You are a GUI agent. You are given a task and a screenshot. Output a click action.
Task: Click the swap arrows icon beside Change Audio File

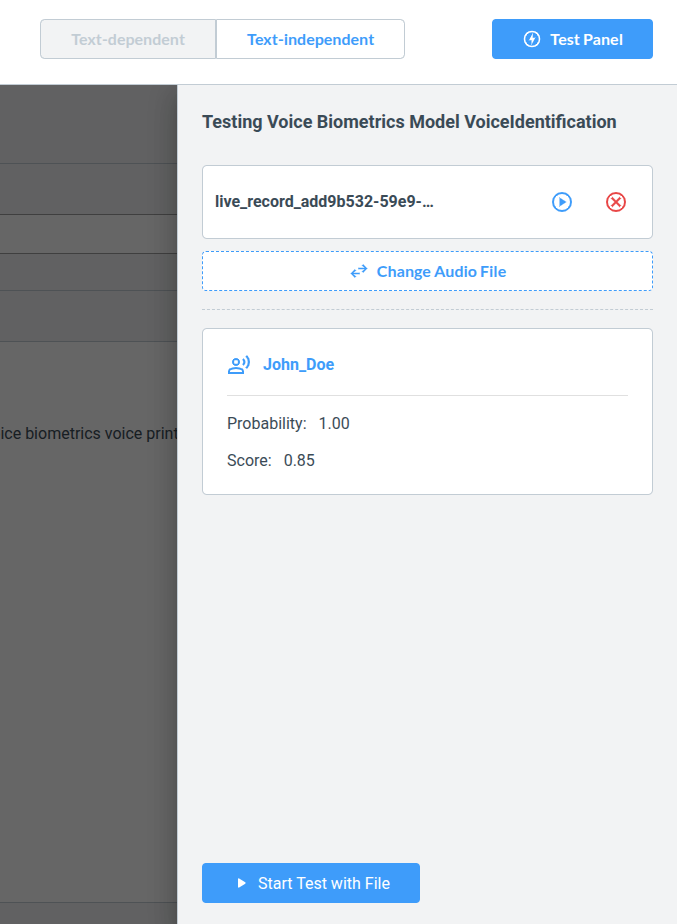pyautogui.click(x=359, y=271)
